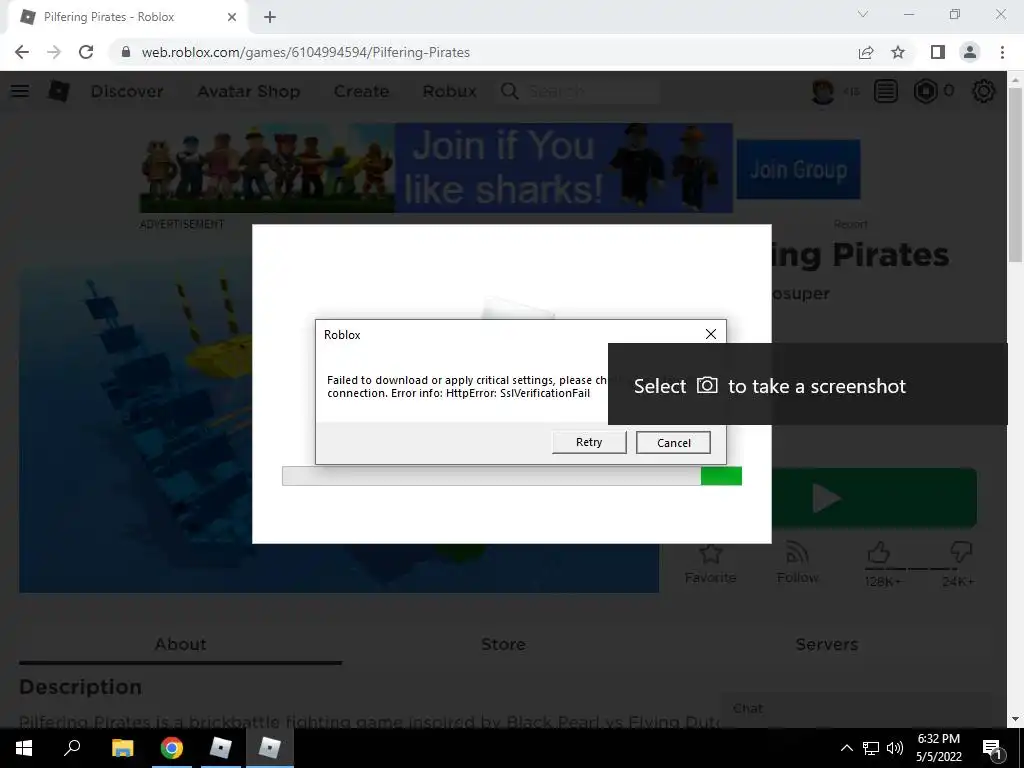Open the volume tray icon
The image size is (1024, 768).
[x=895, y=748]
